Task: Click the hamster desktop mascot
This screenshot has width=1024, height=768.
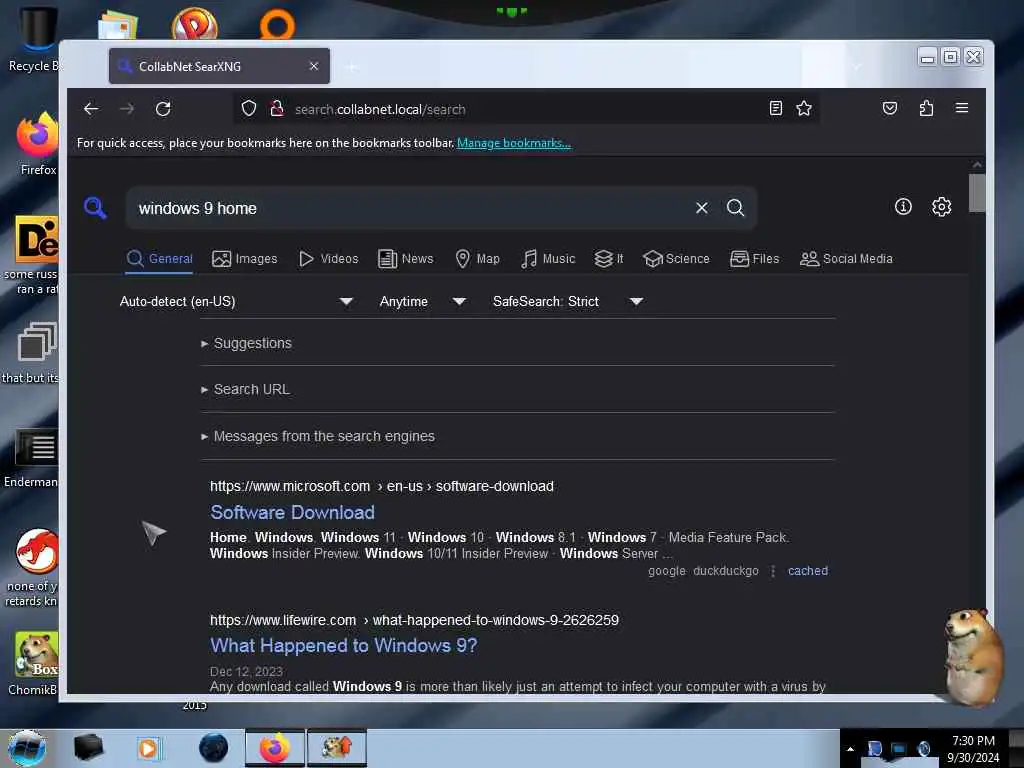Action: click(x=972, y=657)
